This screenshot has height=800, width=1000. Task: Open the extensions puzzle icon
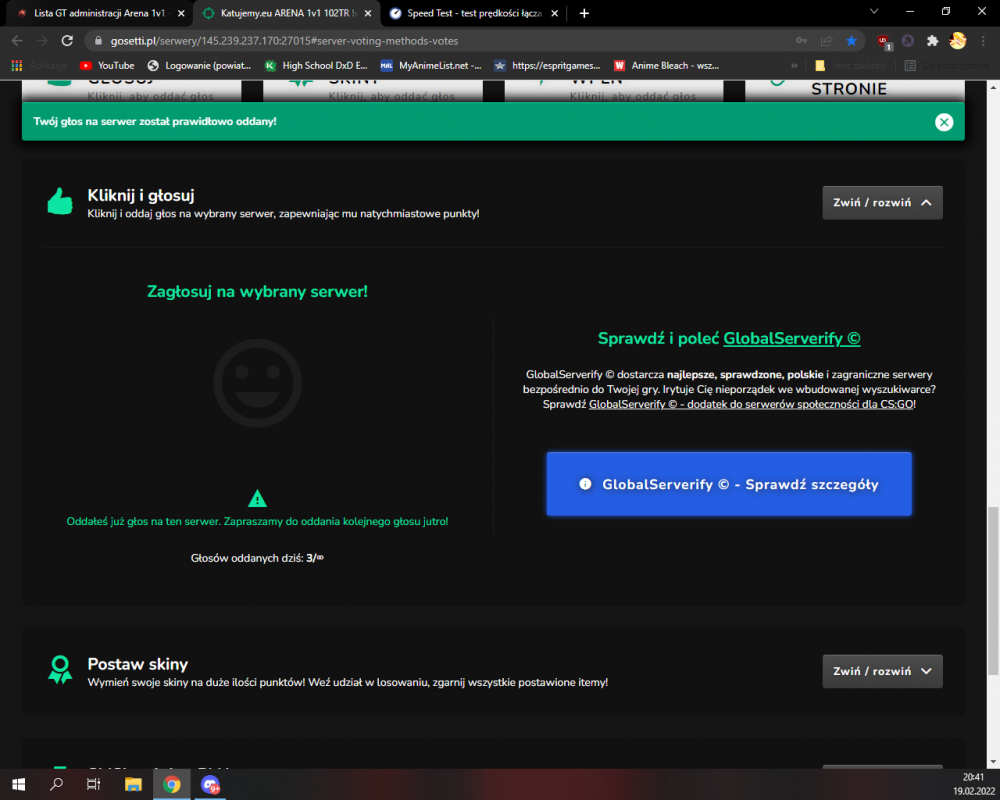pos(932,41)
